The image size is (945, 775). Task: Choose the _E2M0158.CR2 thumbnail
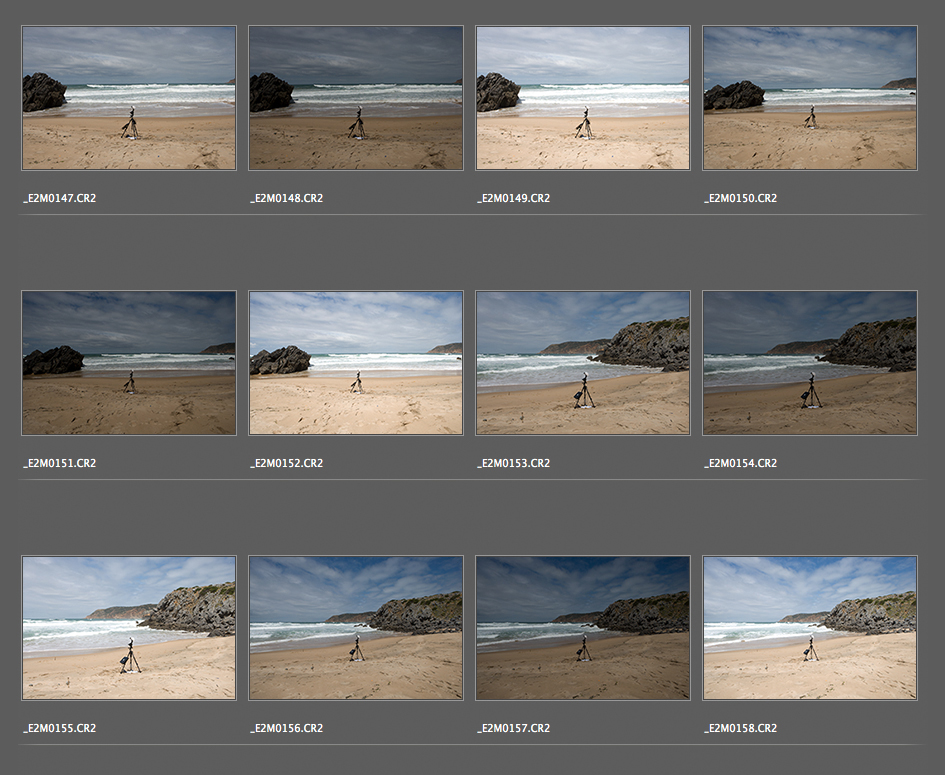(x=810, y=628)
